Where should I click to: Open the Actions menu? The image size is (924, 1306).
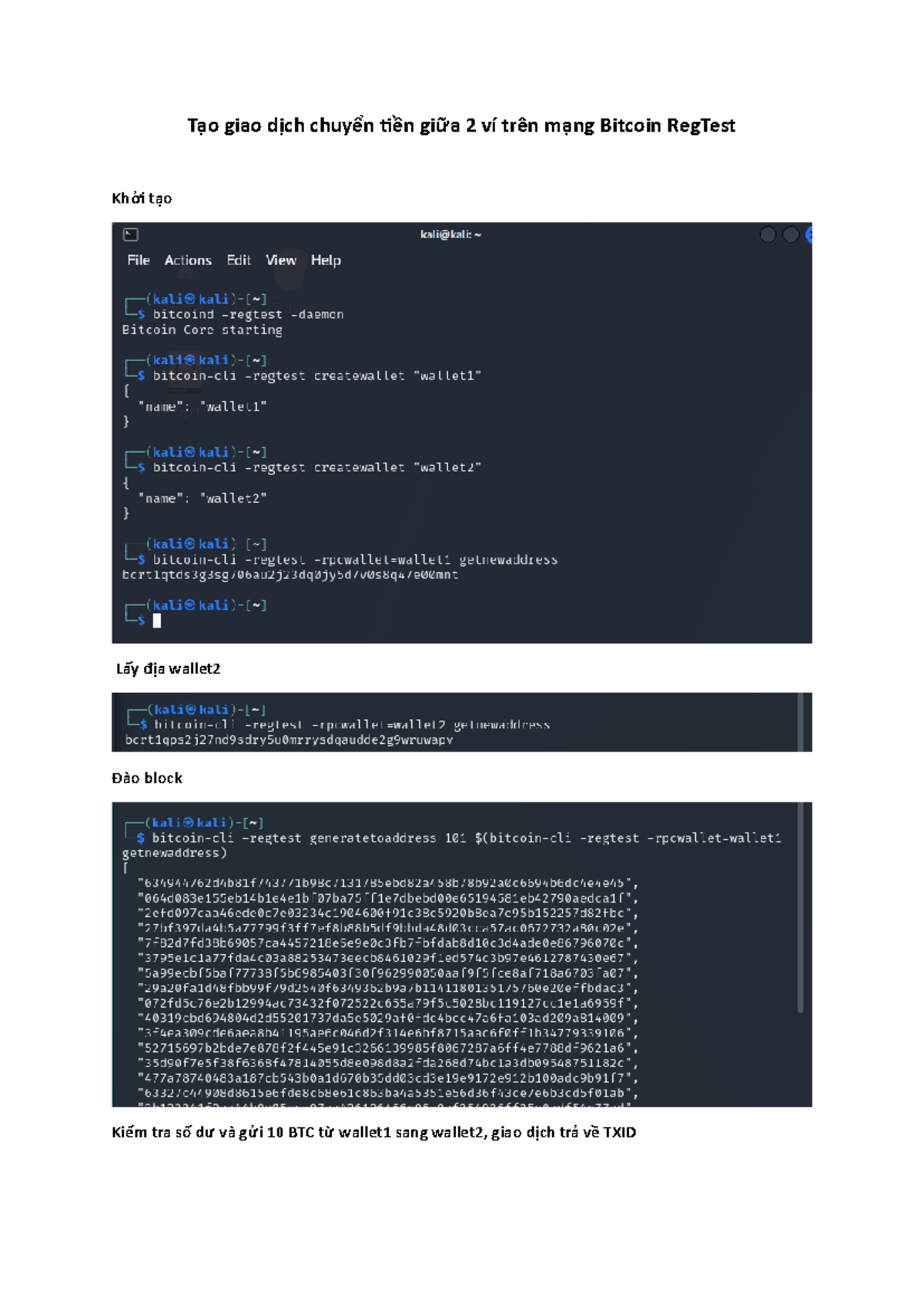click(188, 260)
